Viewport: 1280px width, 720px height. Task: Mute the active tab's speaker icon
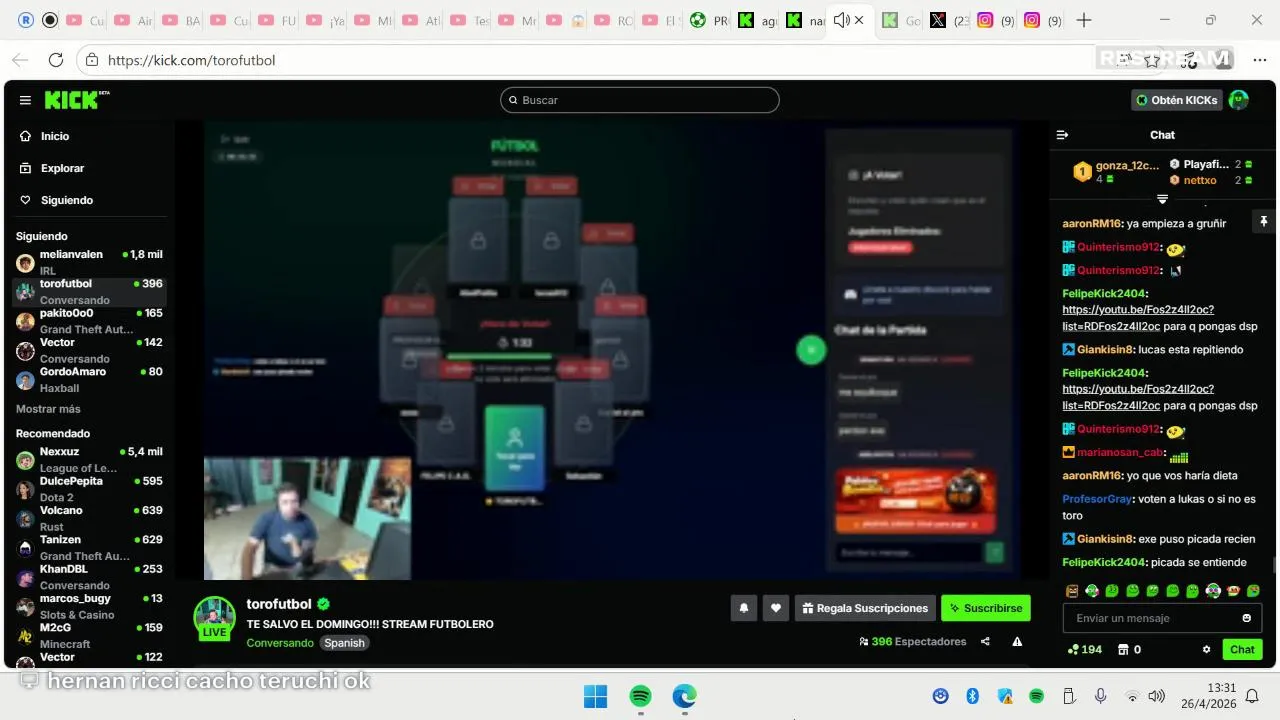pos(841,20)
